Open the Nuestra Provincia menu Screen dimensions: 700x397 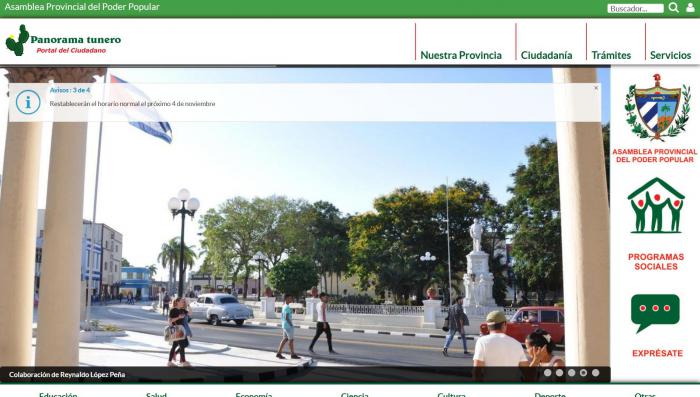pos(461,55)
